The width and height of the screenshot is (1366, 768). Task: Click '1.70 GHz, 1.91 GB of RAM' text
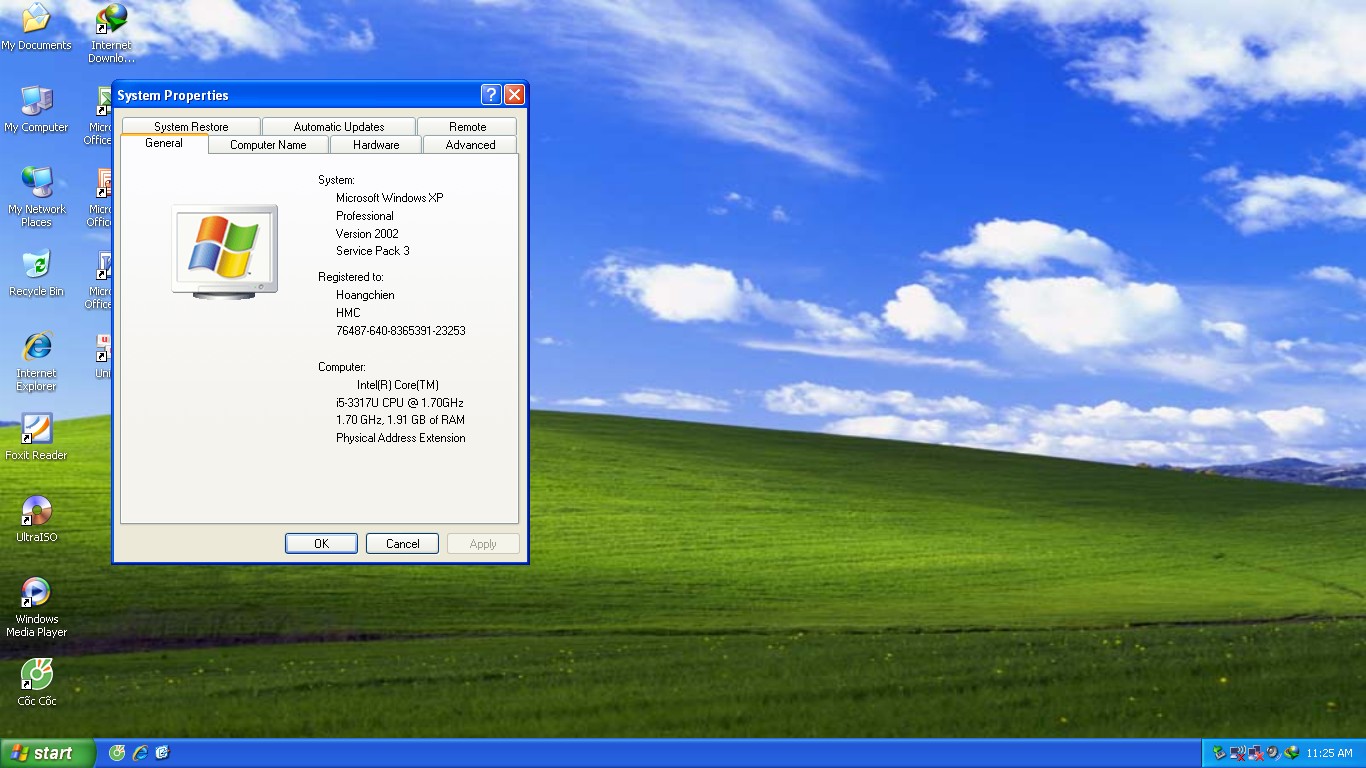[x=400, y=420]
